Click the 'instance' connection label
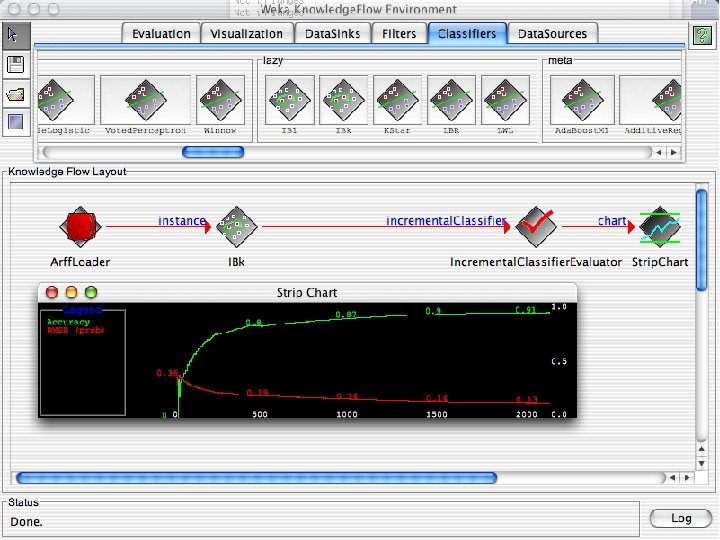 181,221
